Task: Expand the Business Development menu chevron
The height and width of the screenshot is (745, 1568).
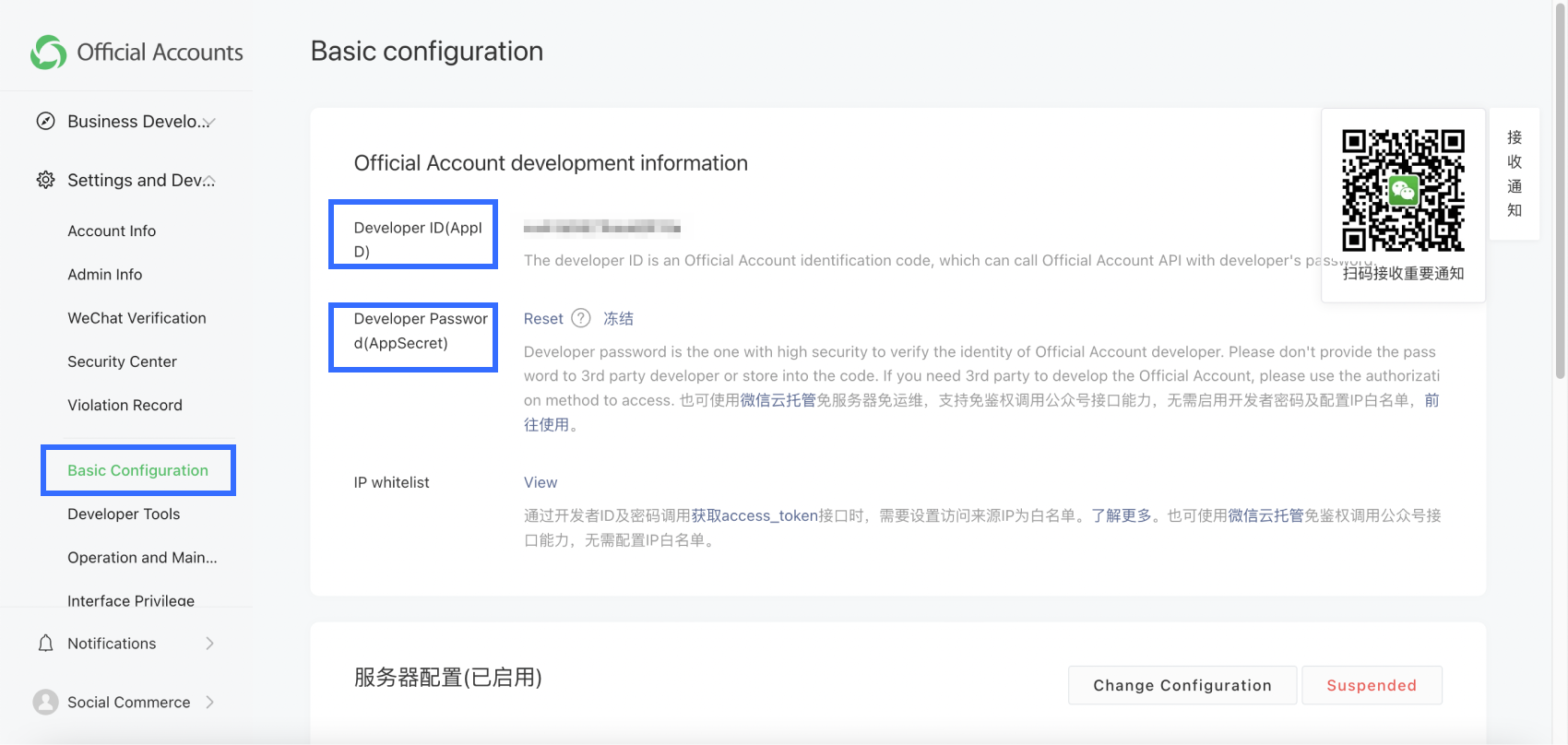Action: (x=209, y=122)
